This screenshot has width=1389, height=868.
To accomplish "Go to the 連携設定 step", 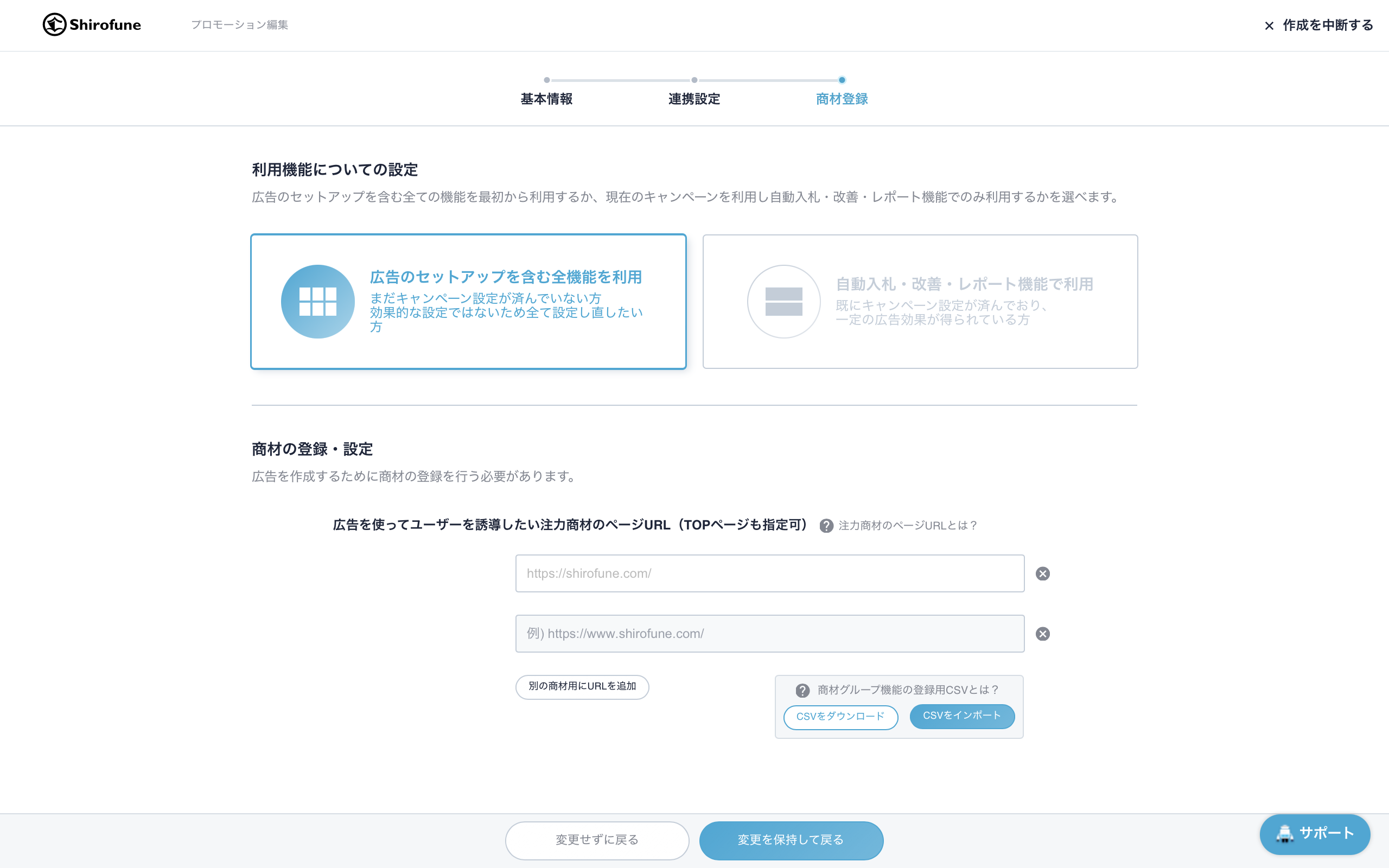I will tap(694, 99).
